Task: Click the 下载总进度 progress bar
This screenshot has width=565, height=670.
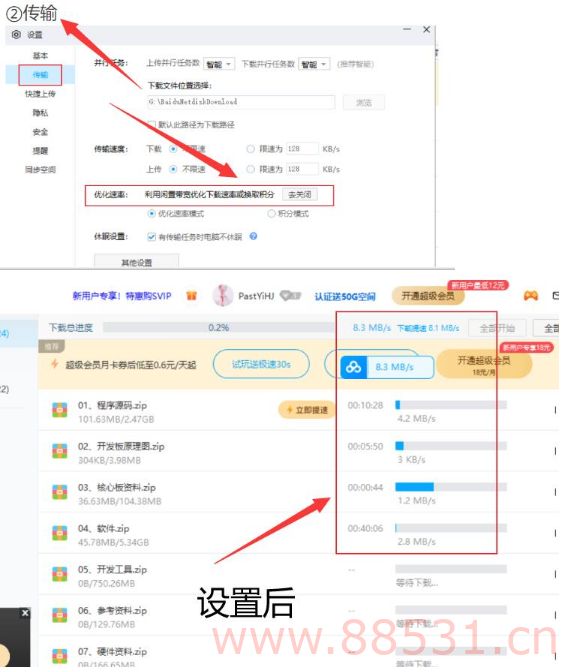Action: 220,327
